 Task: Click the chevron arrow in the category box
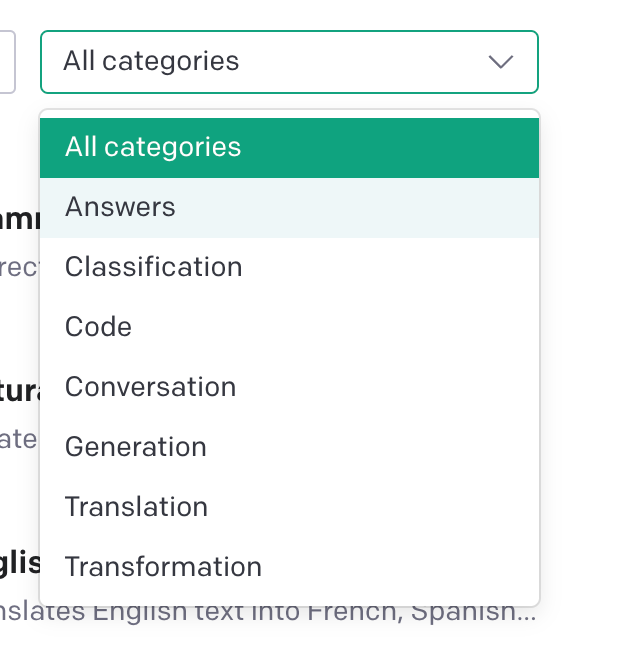[500, 62]
